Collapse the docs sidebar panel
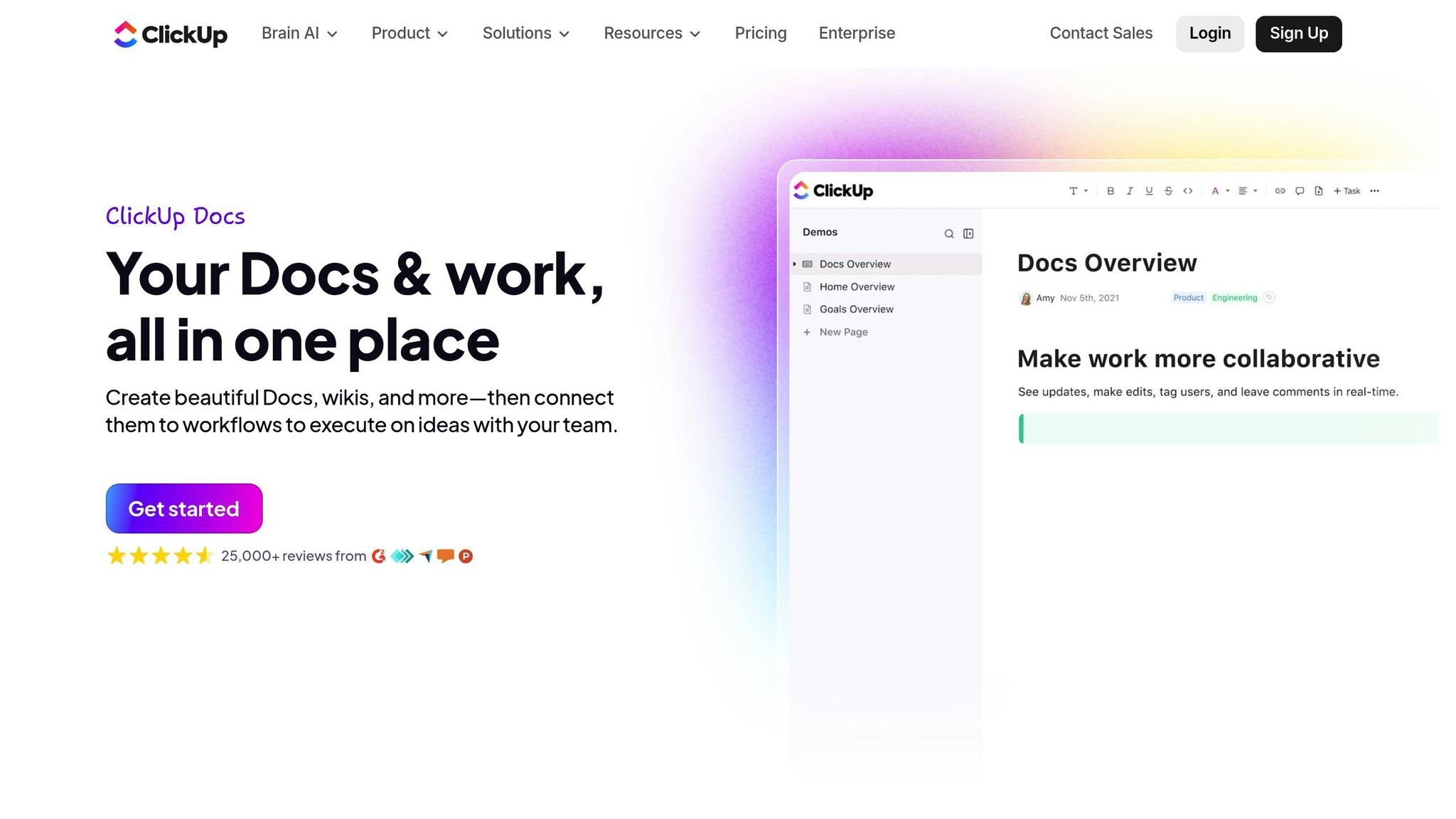 tap(968, 233)
